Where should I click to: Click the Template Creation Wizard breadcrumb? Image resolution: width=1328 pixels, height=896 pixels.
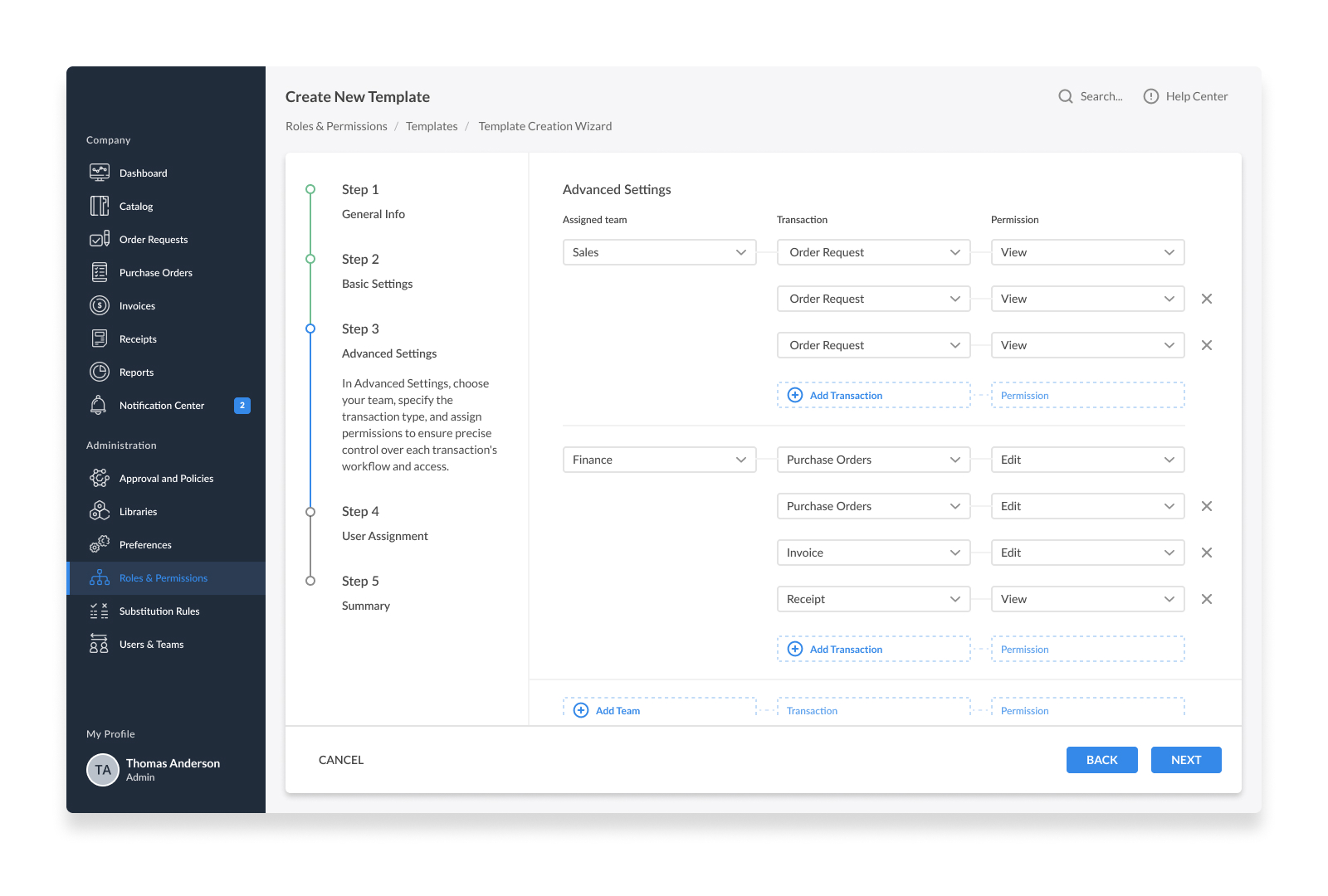click(545, 126)
